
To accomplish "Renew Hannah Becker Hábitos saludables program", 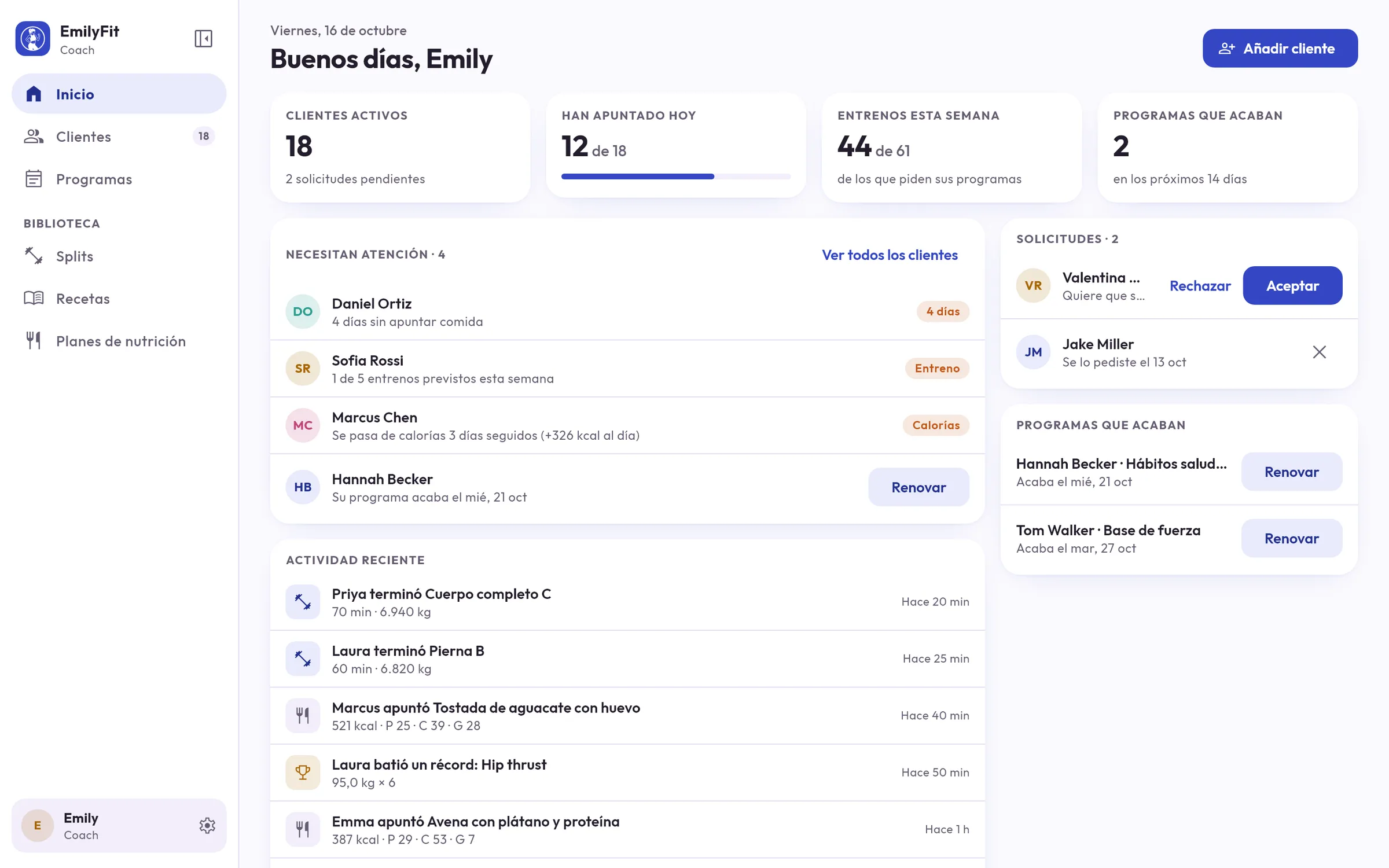I will pyautogui.click(x=1291, y=472).
